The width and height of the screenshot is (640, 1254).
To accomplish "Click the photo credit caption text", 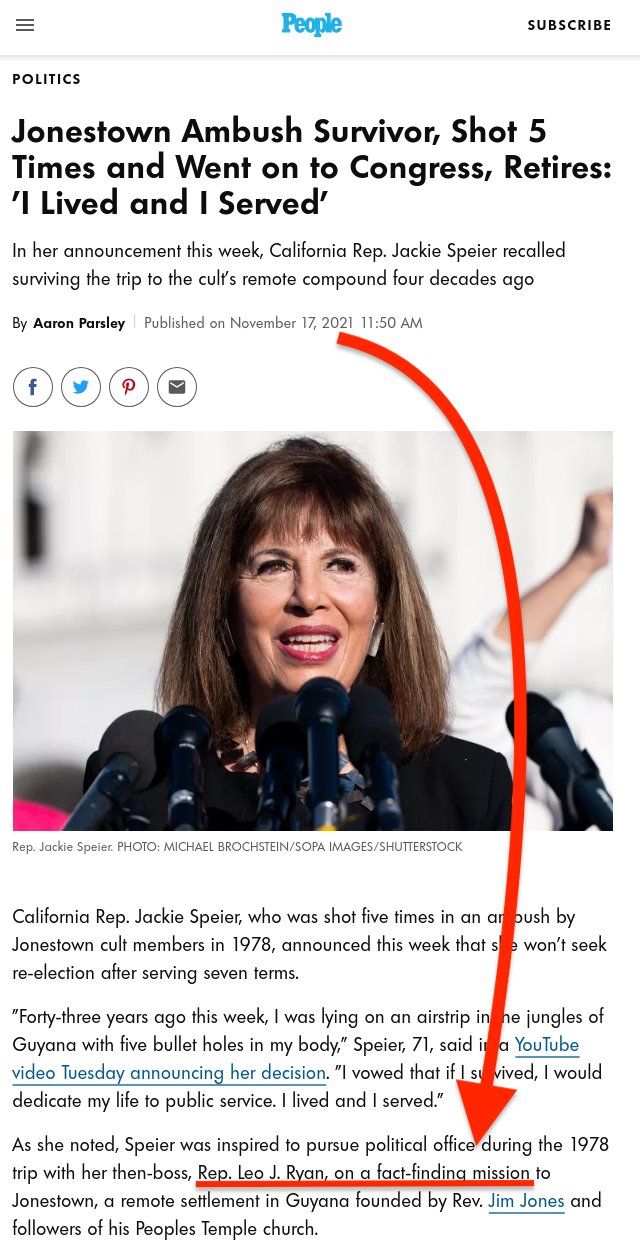I will click(x=237, y=847).
